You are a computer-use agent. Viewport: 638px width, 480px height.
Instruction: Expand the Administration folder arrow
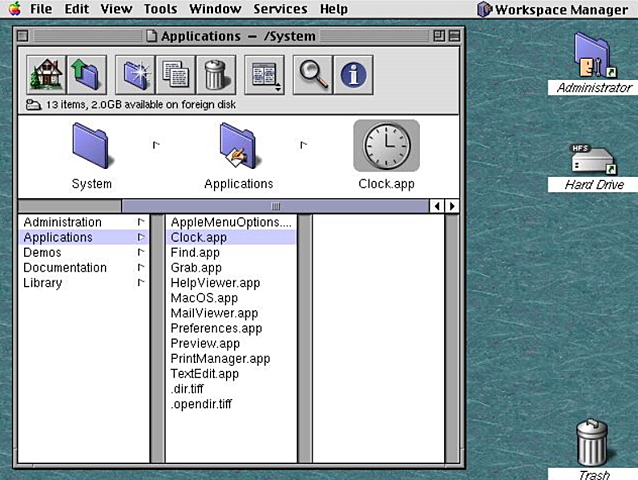coord(141,222)
